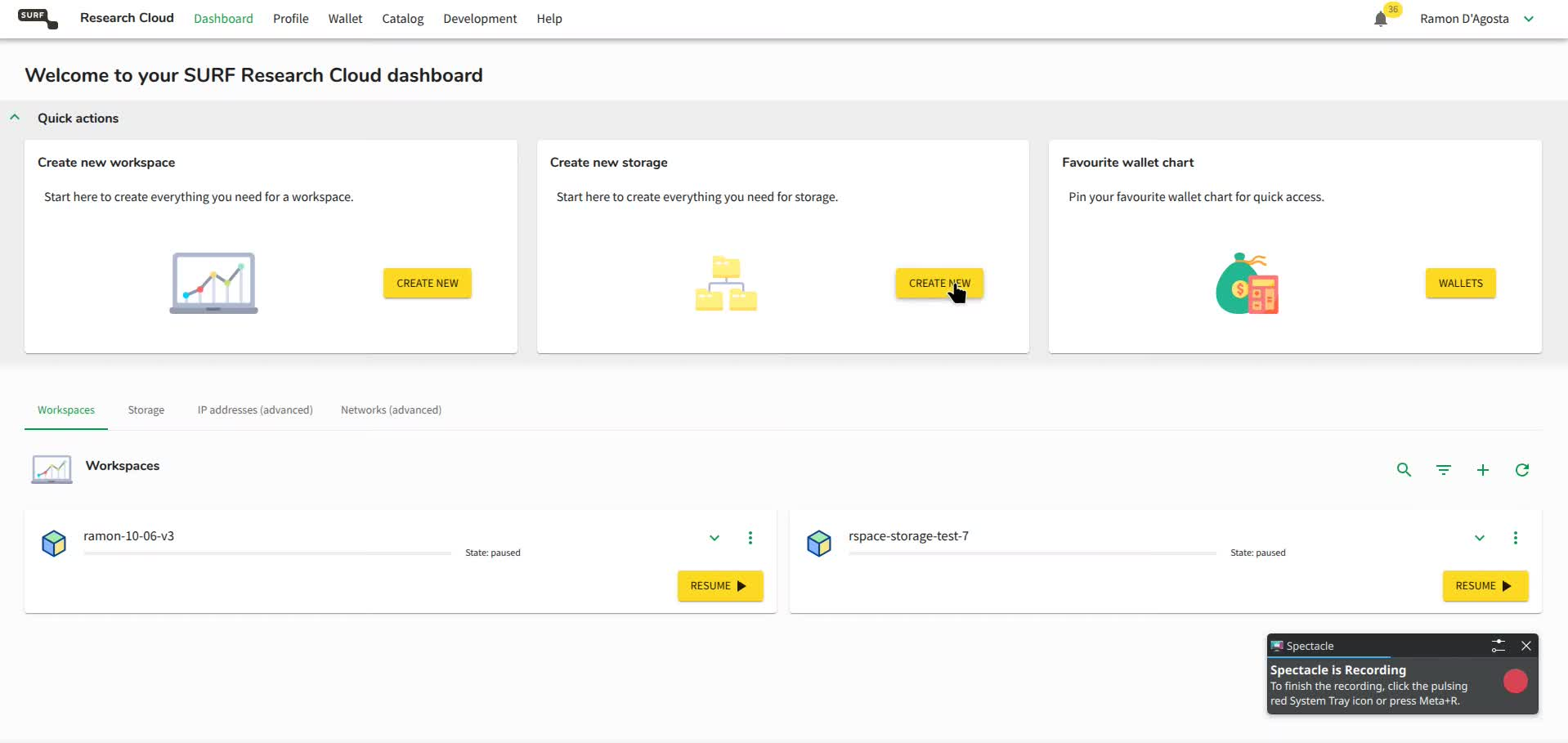Viewport: 1568px width, 743px height.
Task: Open the Development menu
Action: tap(480, 19)
